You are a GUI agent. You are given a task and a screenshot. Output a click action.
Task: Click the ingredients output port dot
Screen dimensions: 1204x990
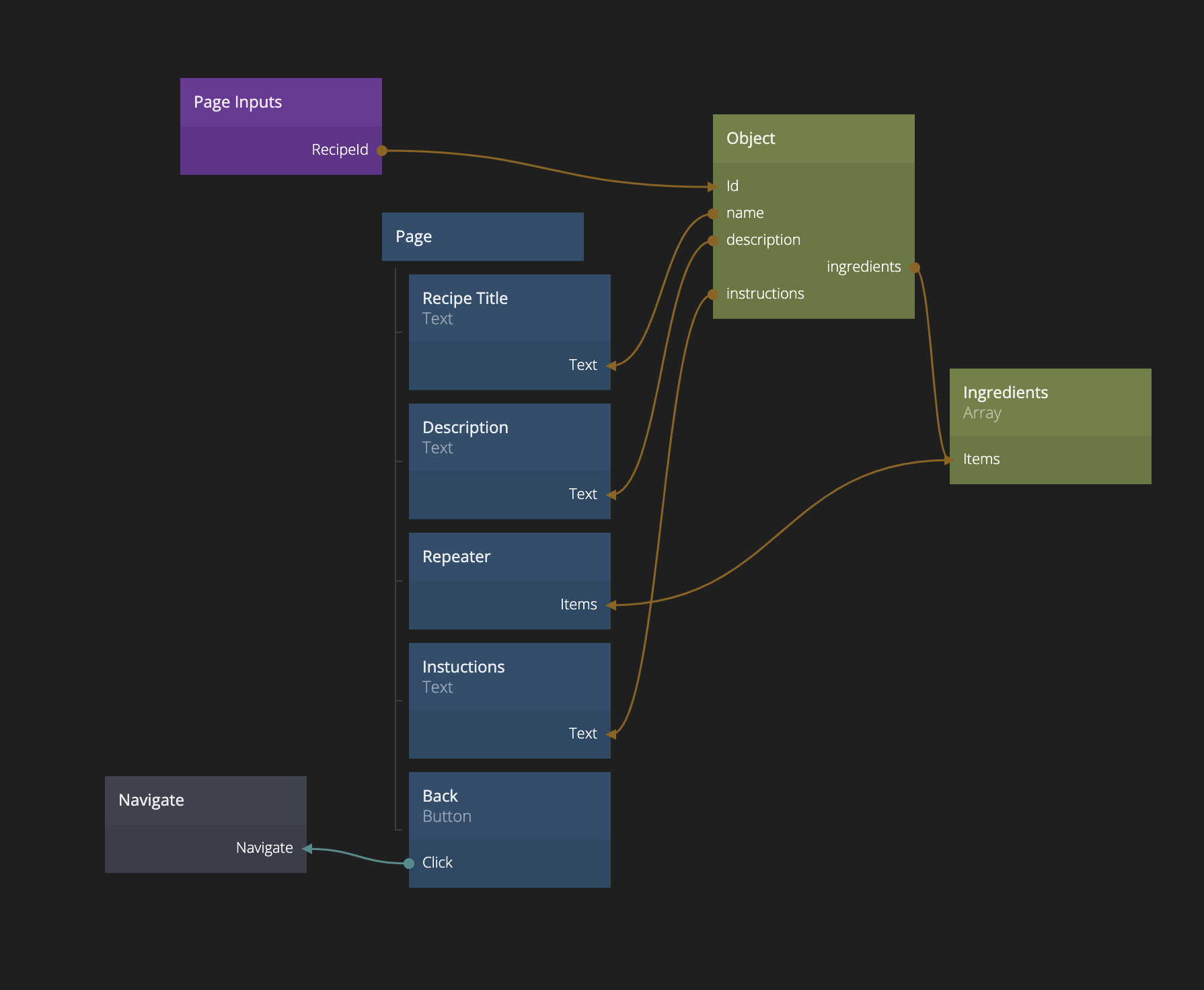click(x=915, y=268)
